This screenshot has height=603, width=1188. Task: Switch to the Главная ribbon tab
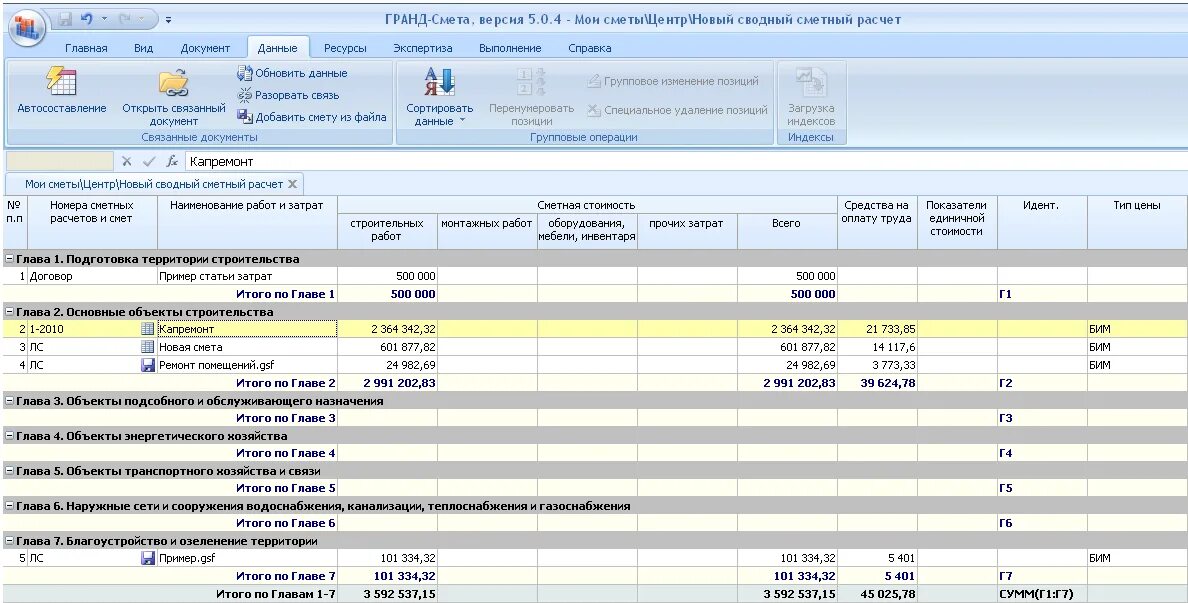click(x=86, y=48)
